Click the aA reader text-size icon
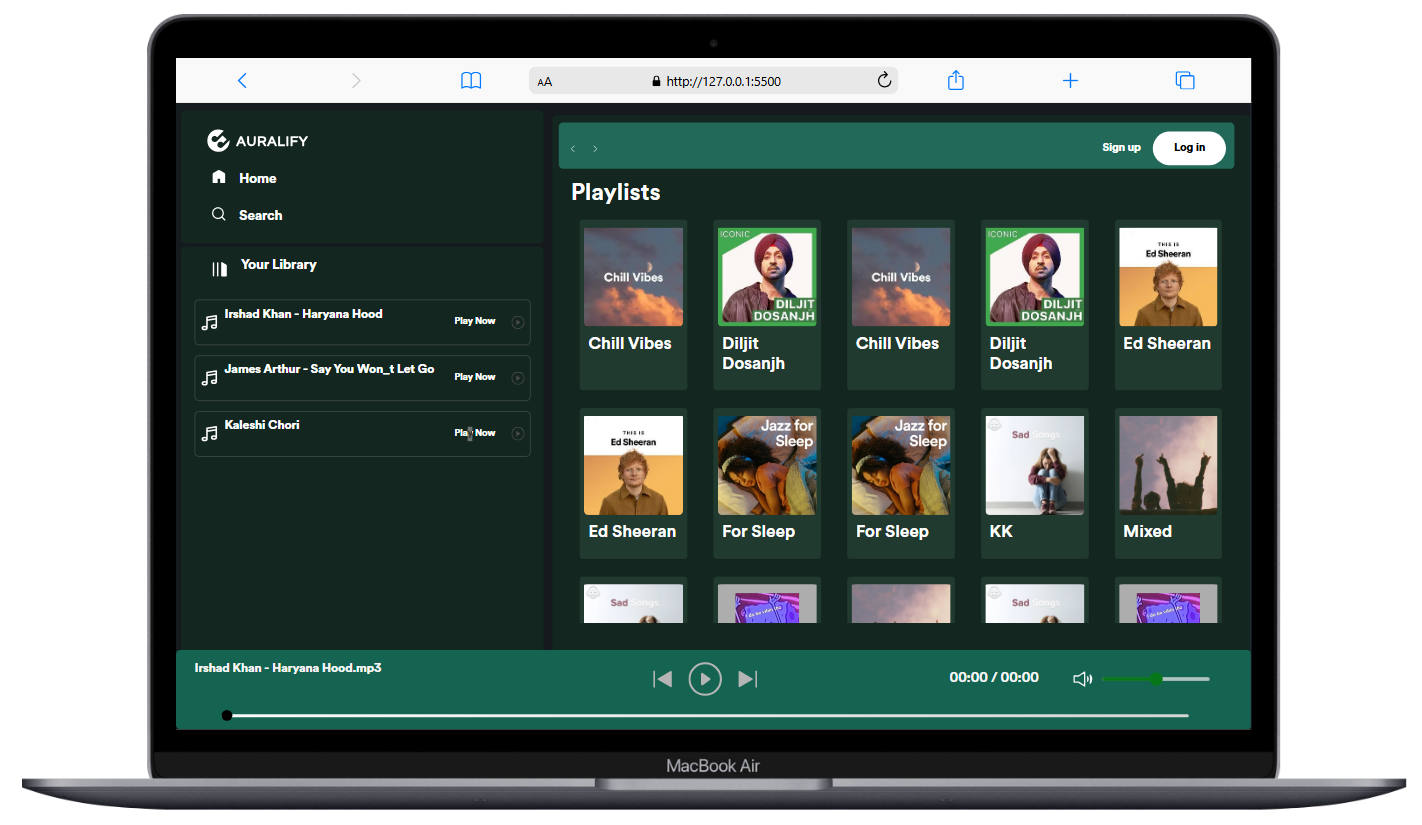This screenshot has width=1422, height=825. point(545,82)
